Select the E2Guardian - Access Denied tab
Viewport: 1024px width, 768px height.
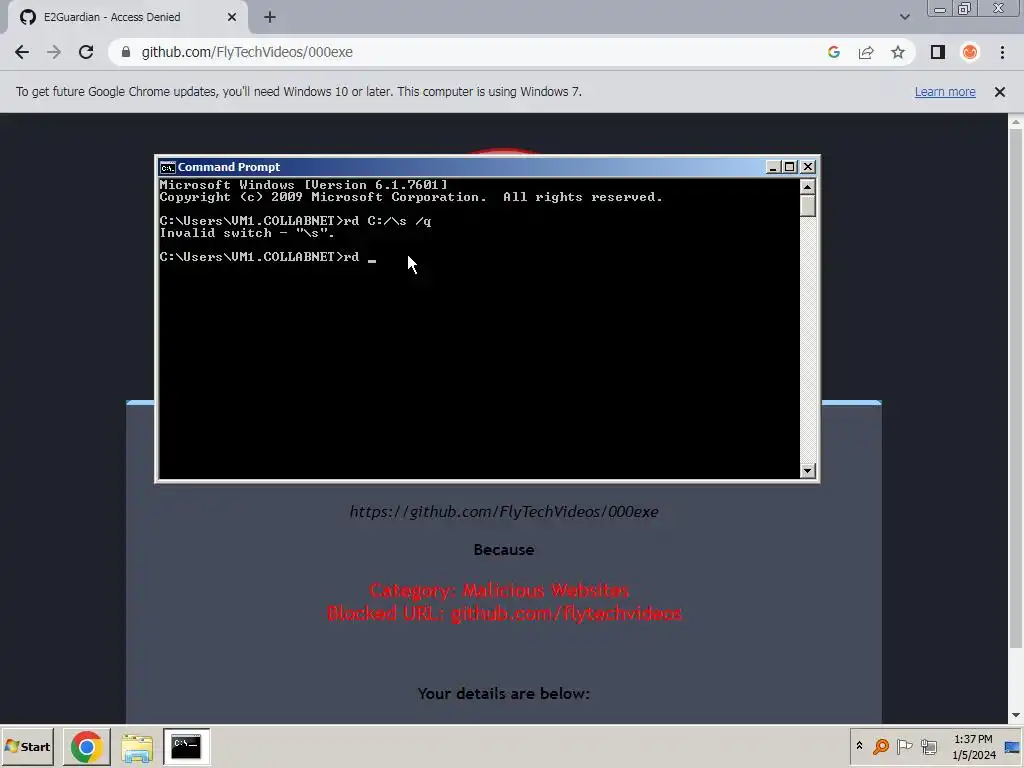(127, 17)
